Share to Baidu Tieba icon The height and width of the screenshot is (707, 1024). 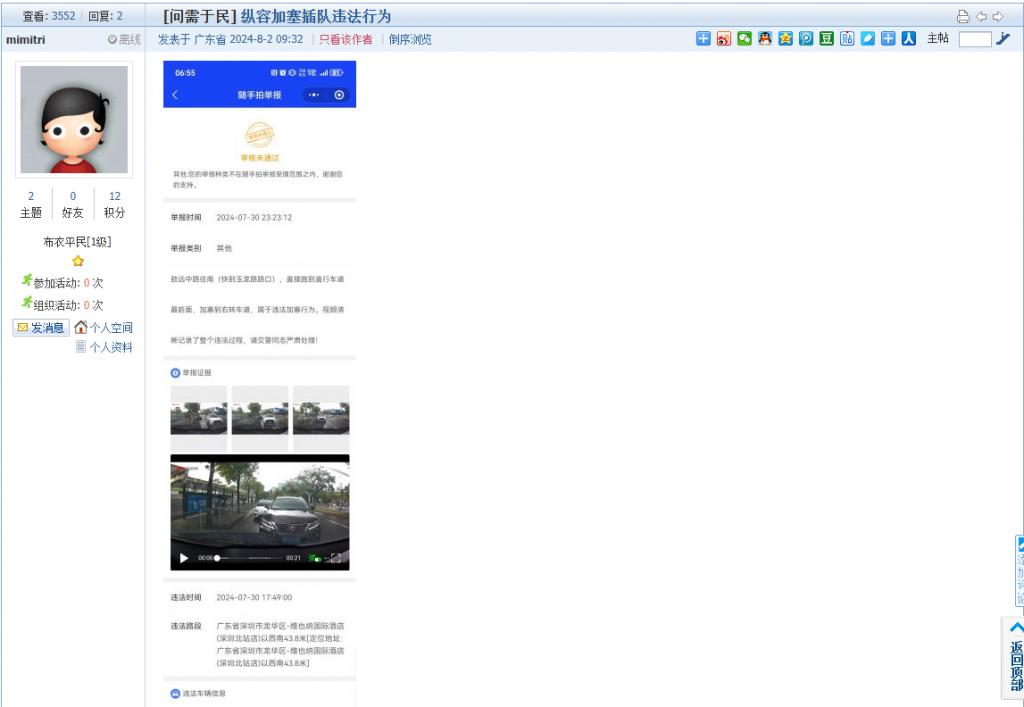click(x=847, y=39)
